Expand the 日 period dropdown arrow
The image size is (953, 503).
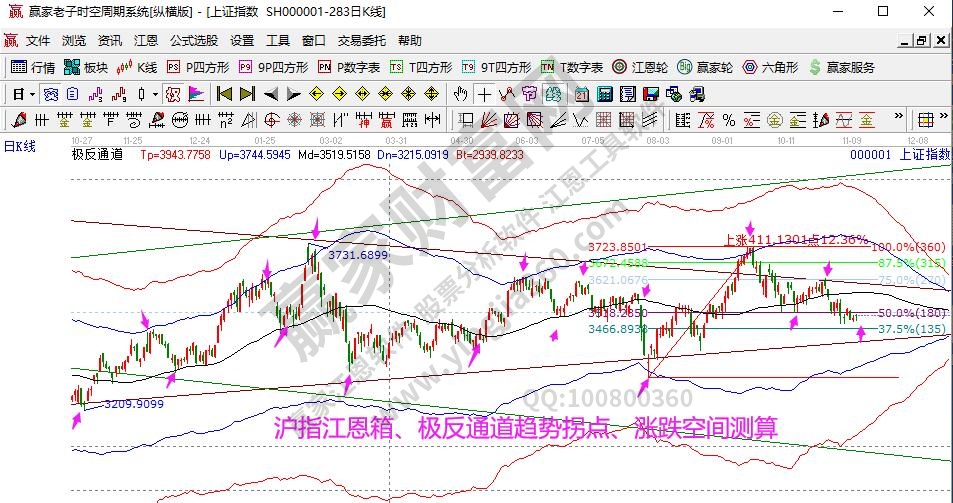(x=33, y=94)
